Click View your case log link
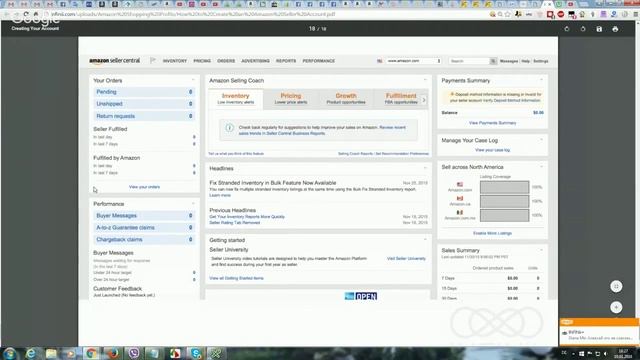Image resolution: width=640 pixels, height=360 pixels. pyautogui.click(x=492, y=150)
